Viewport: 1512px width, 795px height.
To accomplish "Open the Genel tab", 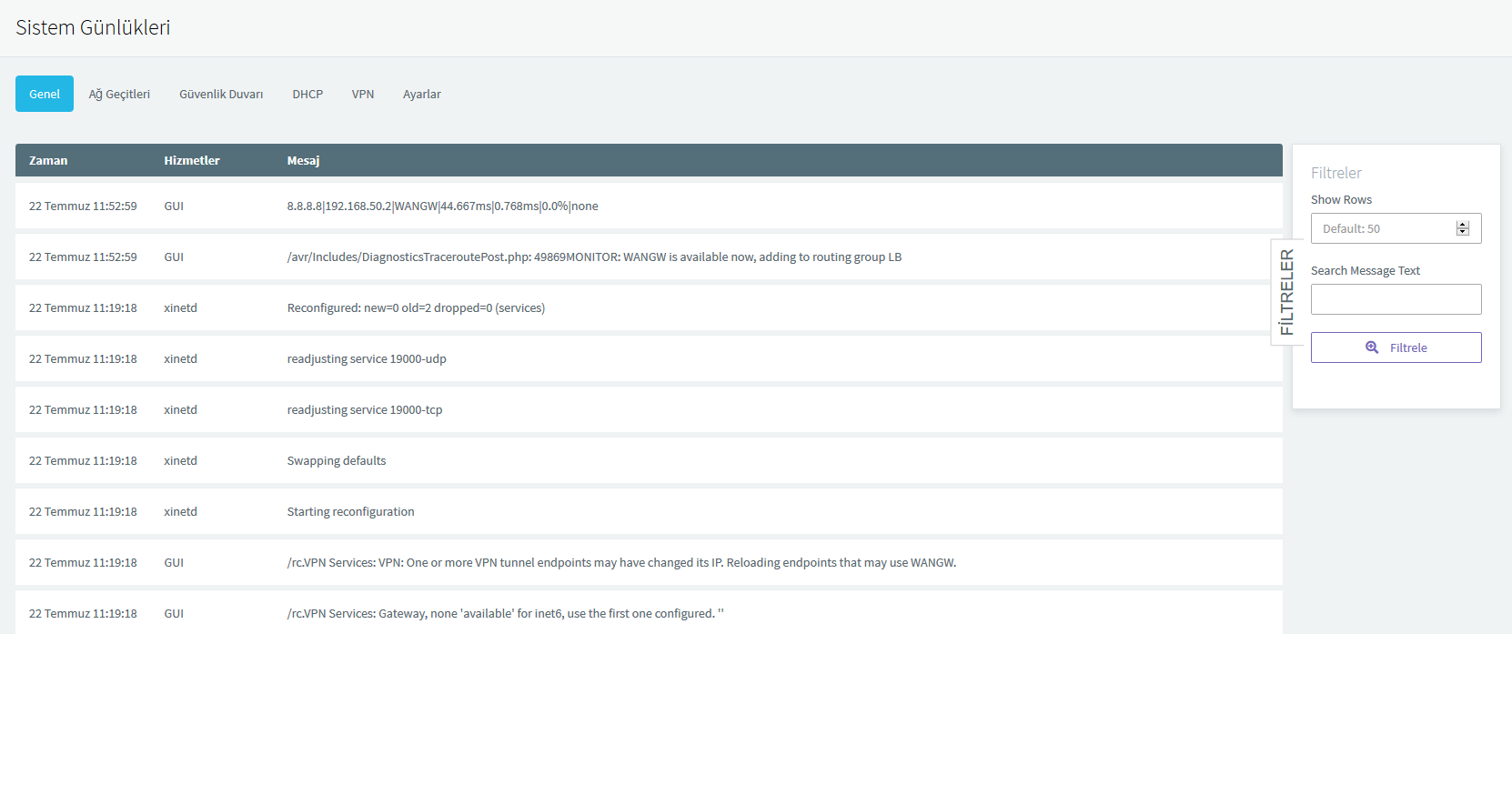I will [45, 94].
